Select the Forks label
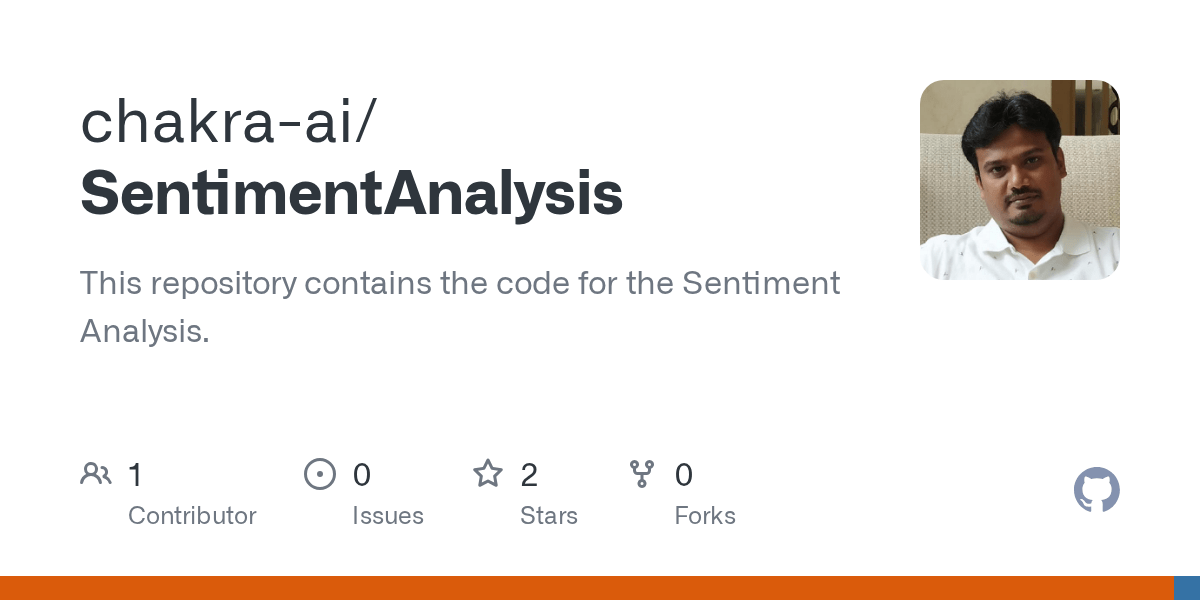Viewport: 1200px width, 600px height. click(705, 516)
